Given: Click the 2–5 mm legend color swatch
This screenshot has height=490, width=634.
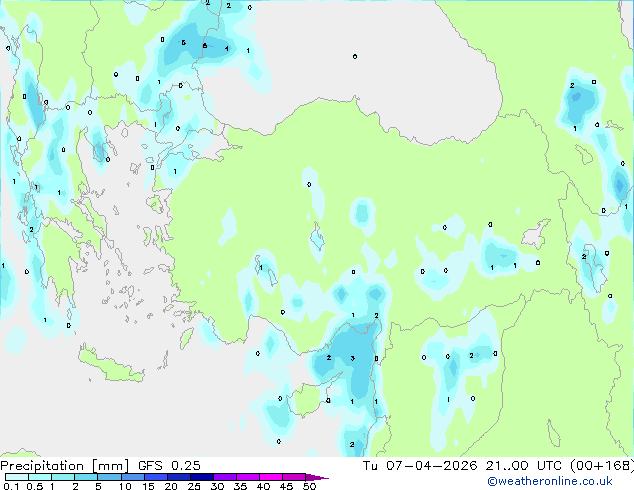Looking at the screenshot, I should point(86,477).
